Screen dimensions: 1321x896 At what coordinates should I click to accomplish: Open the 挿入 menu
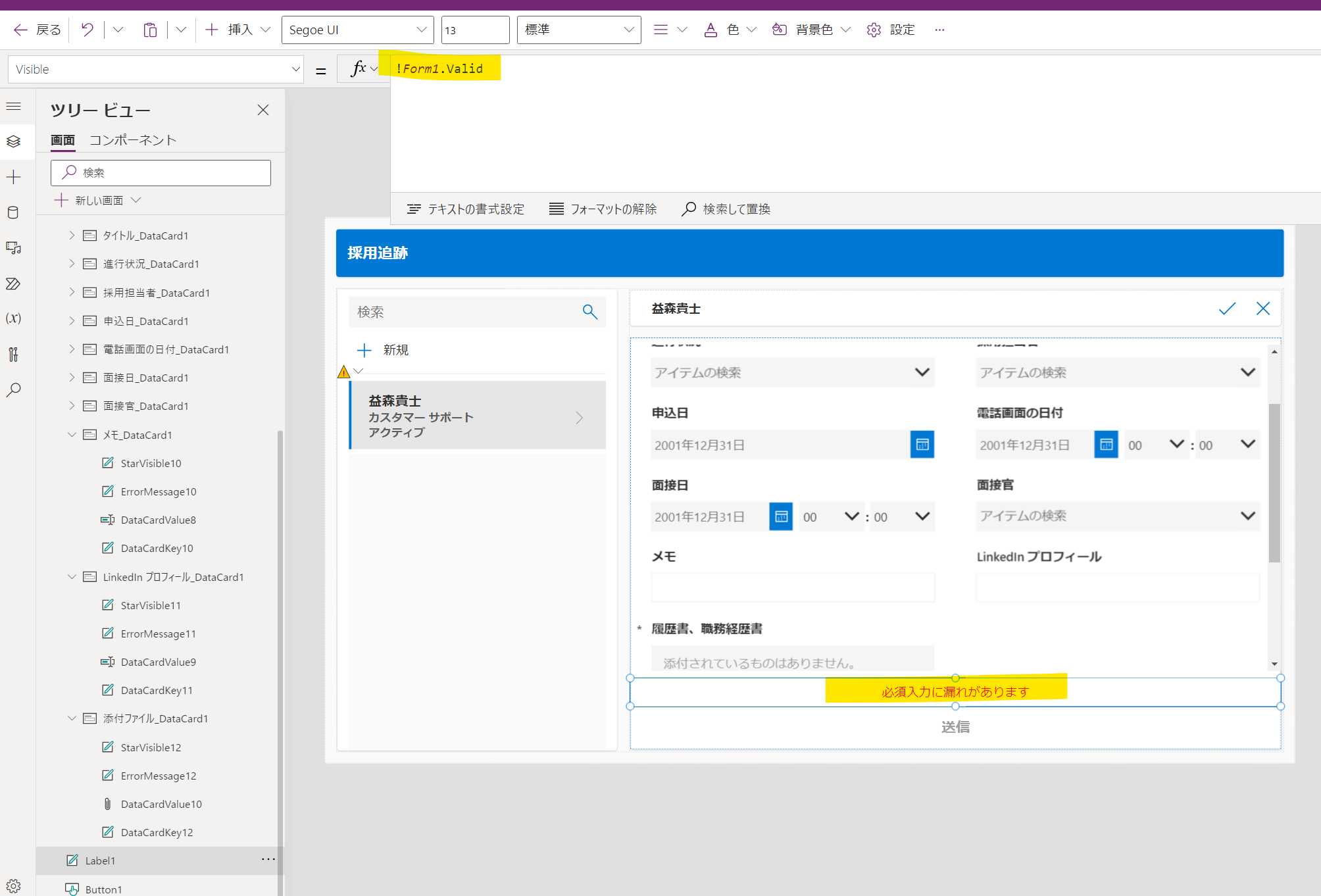pyautogui.click(x=239, y=30)
